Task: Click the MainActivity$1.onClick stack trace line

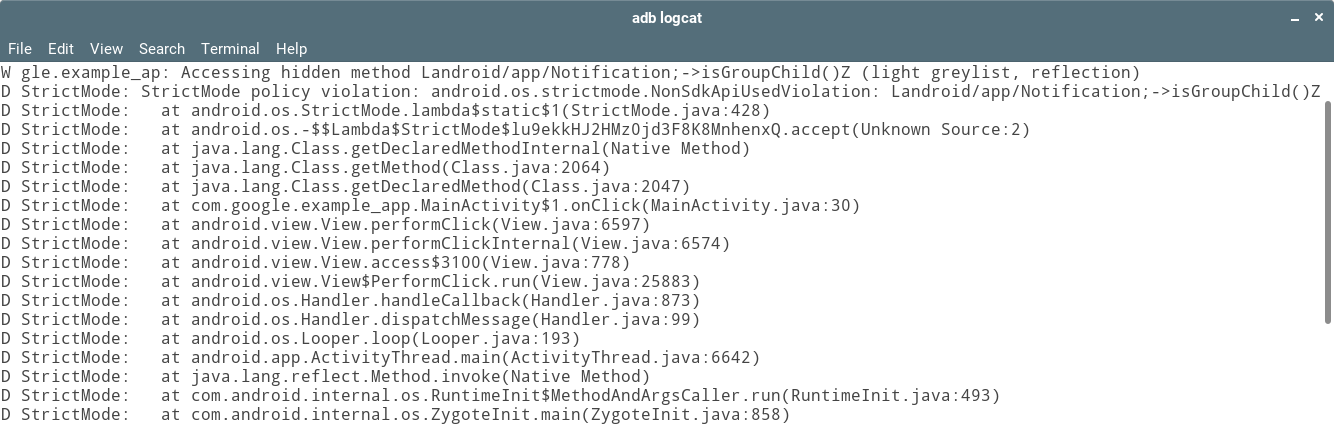Action: point(431,206)
